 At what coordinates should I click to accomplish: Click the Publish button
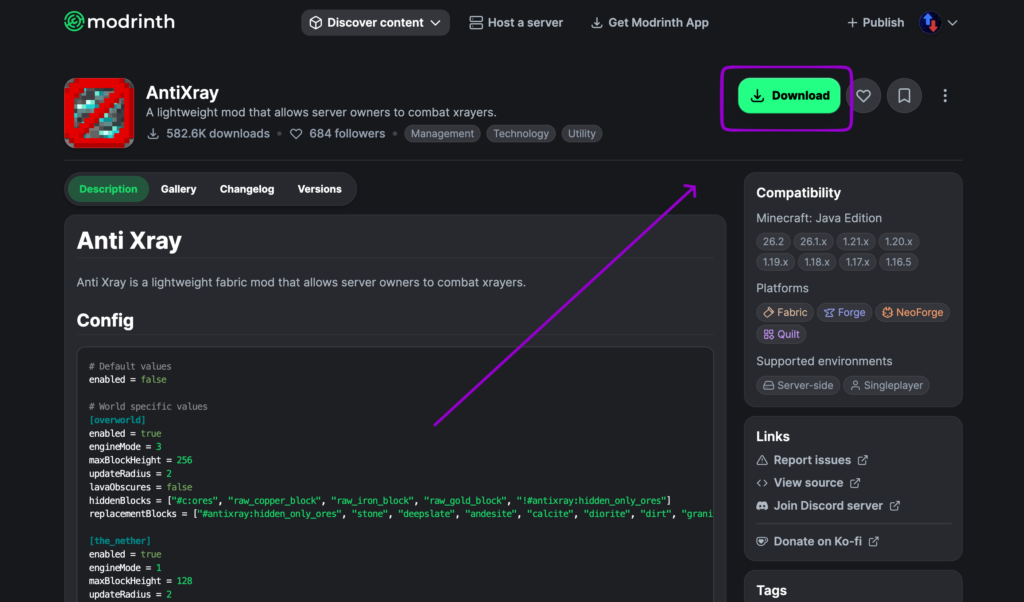pyautogui.click(x=875, y=22)
